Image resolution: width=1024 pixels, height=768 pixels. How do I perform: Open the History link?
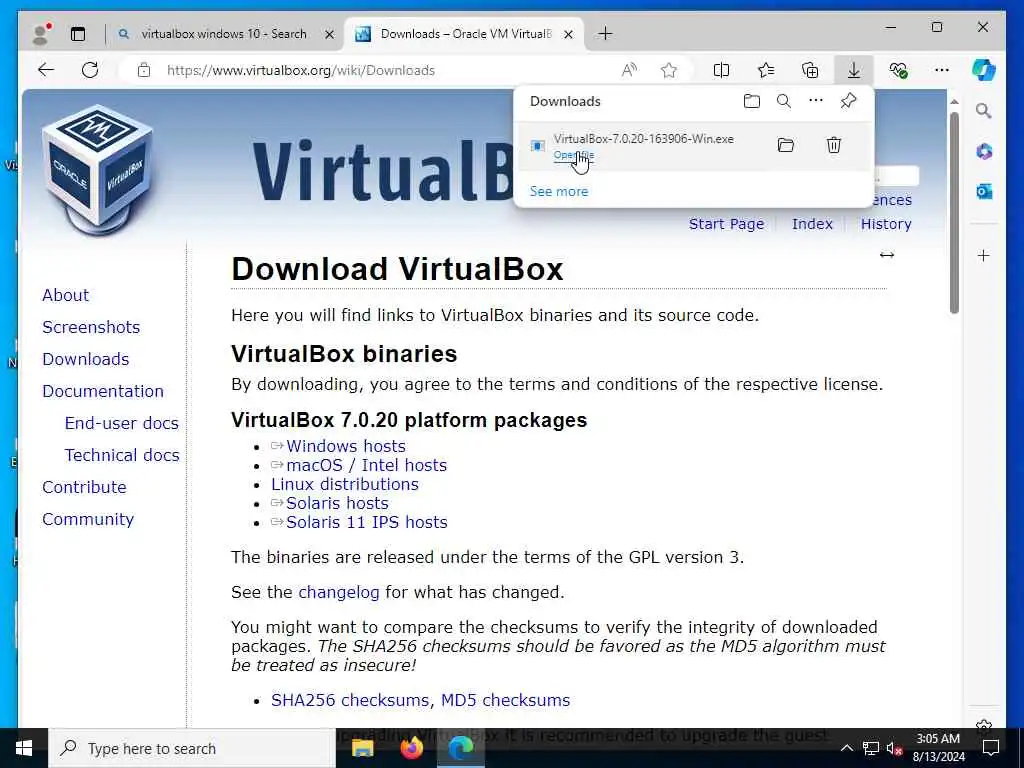click(x=886, y=224)
